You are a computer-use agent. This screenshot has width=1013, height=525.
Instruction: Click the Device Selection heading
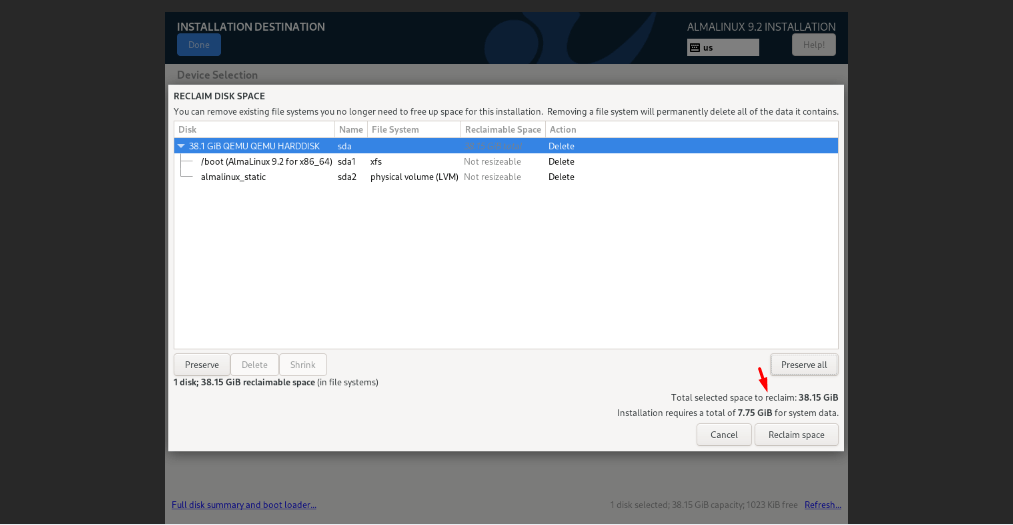(217, 75)
